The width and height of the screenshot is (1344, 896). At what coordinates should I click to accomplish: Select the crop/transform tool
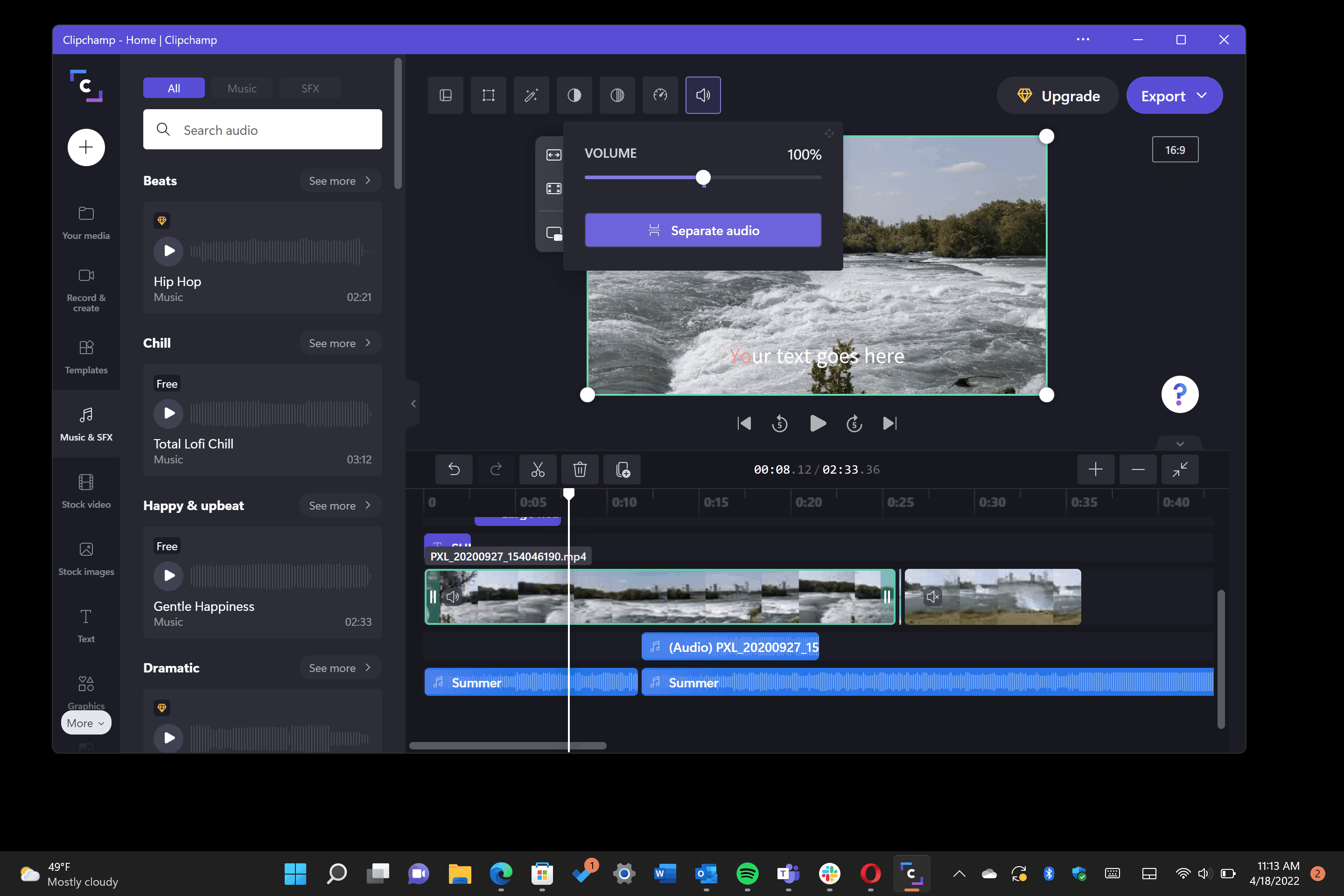pyautogui.click(x=489, y=95)
